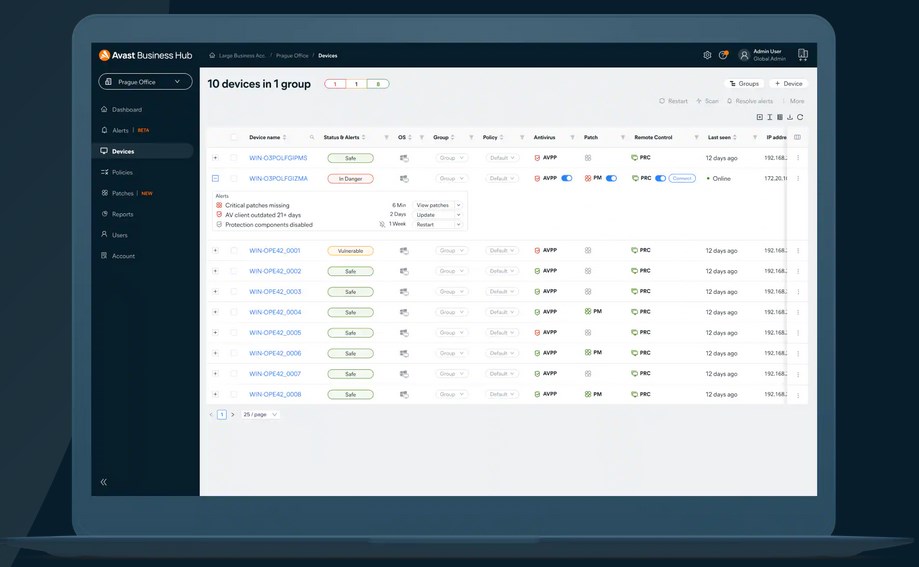The width and height of the screenshot is (919, 567).
Task: Open Admin User profile avatar
Action: [x=744, y=55]
